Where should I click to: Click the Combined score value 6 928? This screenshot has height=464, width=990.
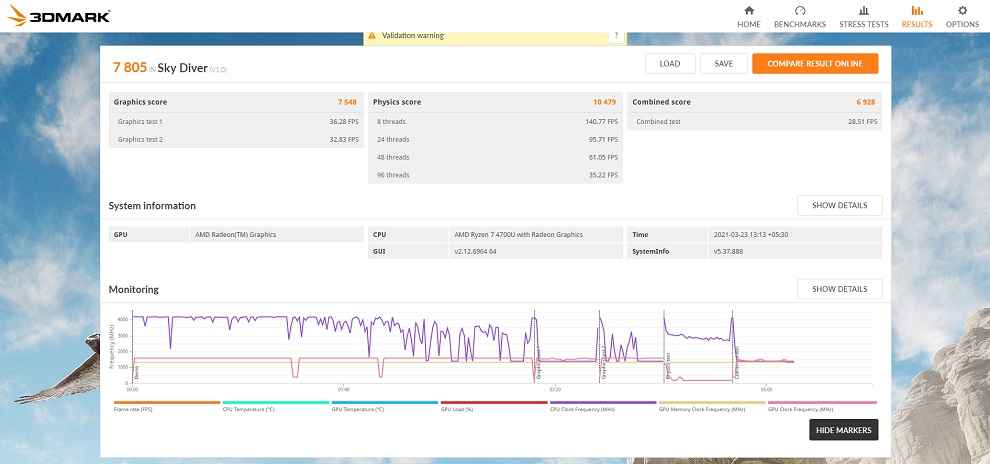coord(868,102)
